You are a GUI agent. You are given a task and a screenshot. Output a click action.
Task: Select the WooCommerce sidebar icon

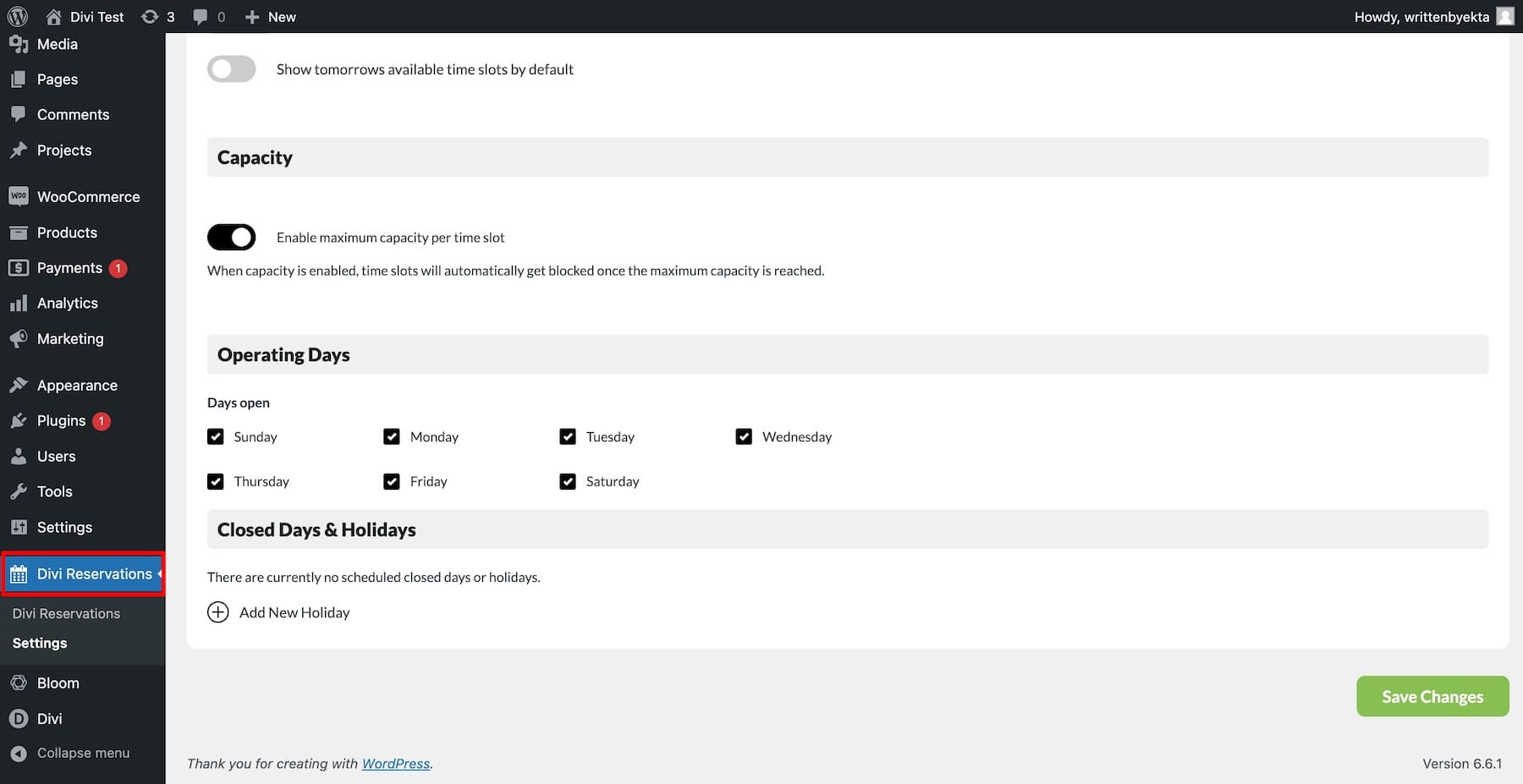(19, 195)
